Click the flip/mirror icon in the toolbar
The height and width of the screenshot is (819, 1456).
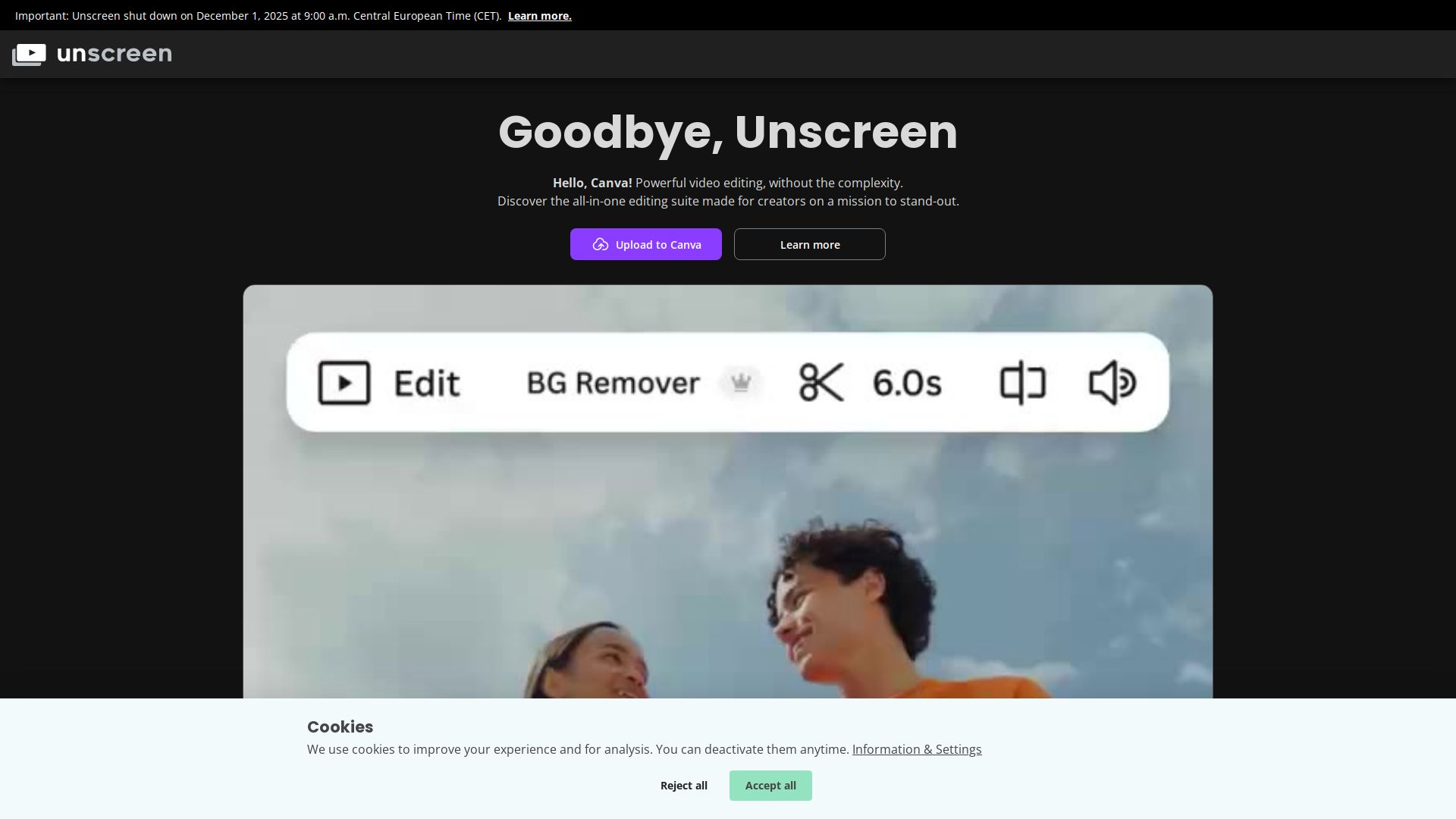pyautogui.click(x=1022, y=383)
